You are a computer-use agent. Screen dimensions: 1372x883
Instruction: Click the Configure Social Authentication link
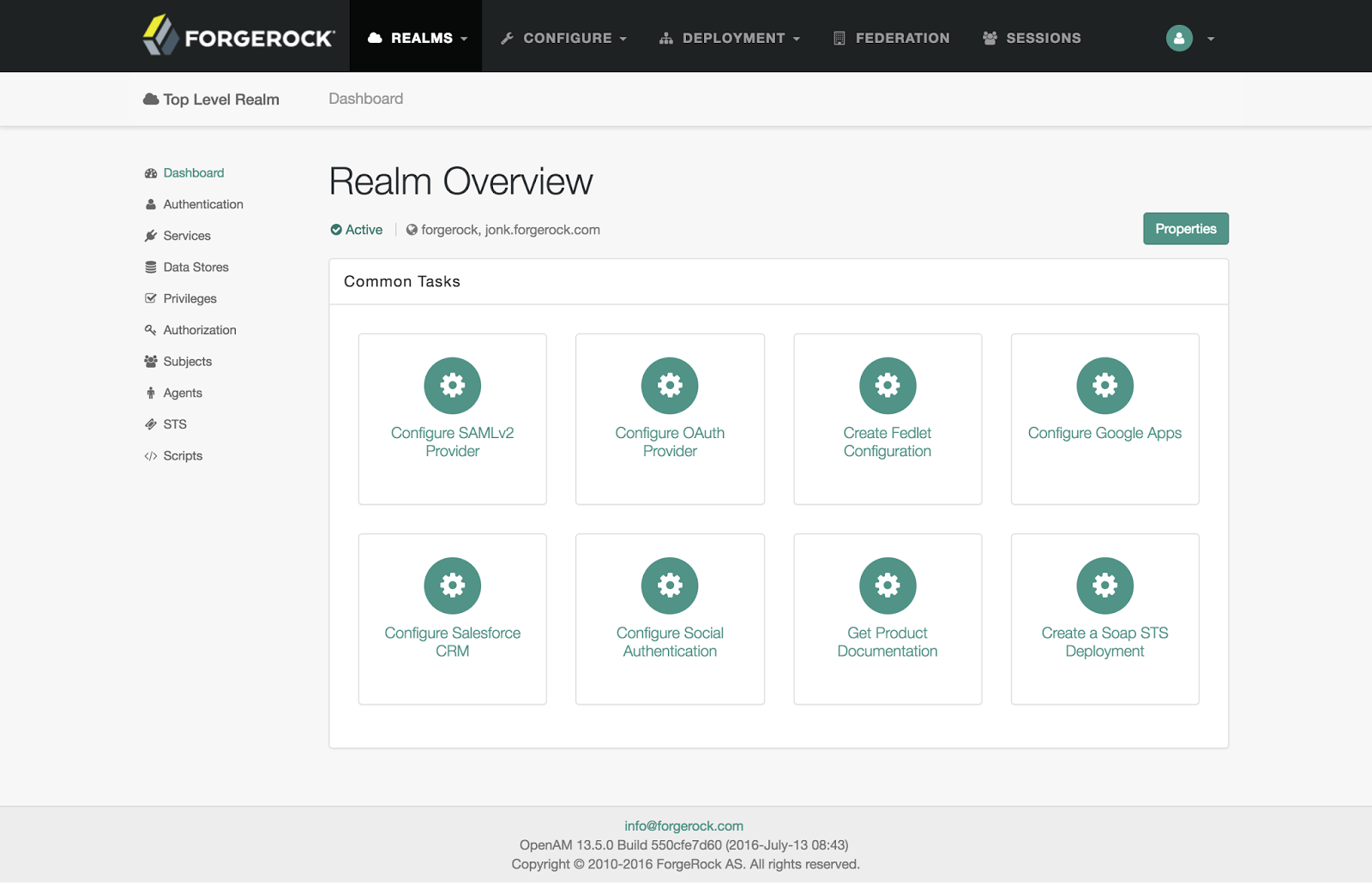tap(670, 642)
